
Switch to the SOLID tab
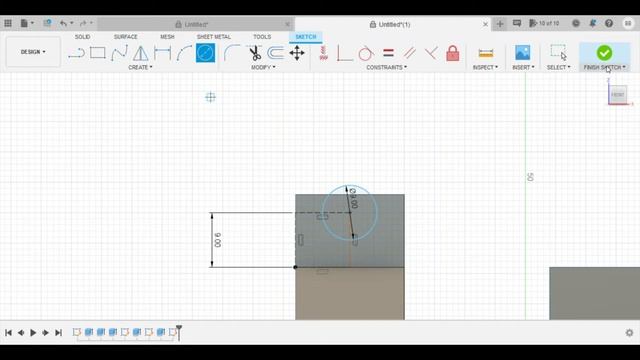[82, 37]
